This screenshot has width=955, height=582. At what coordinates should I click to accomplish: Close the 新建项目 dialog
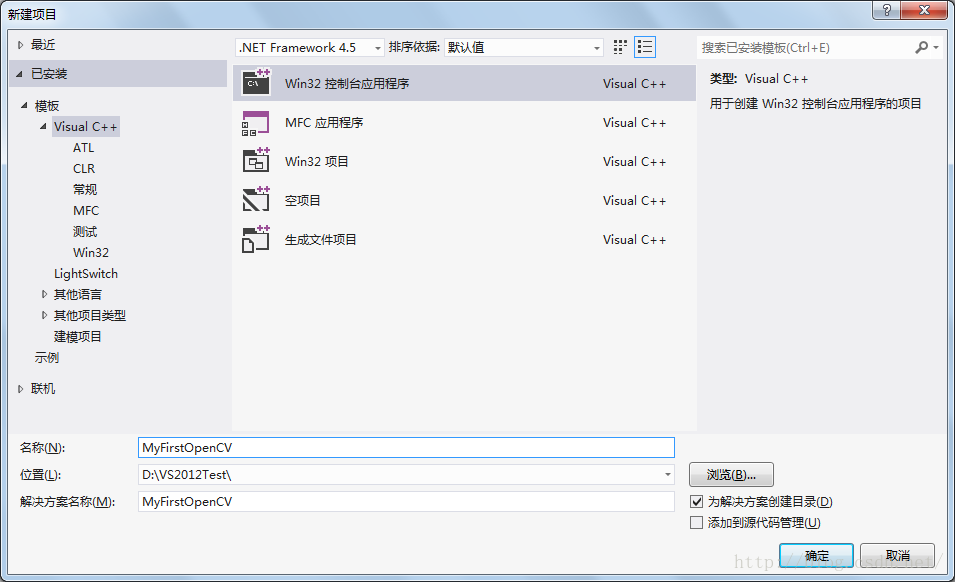click(924, 10)
